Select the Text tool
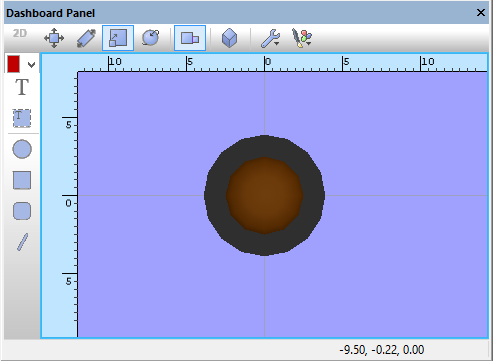 [x=22, y=87]
